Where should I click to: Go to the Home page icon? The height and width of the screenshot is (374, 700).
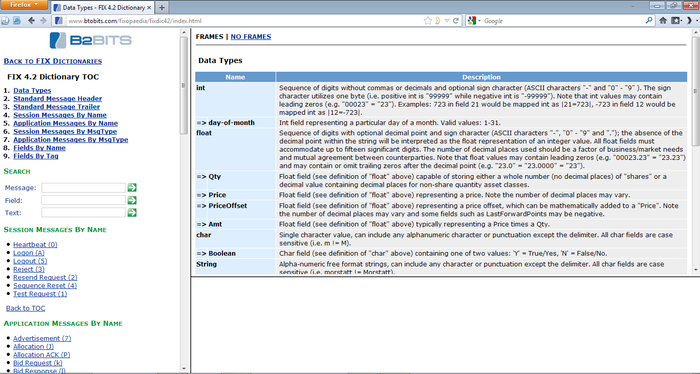(x=663, y=21)
